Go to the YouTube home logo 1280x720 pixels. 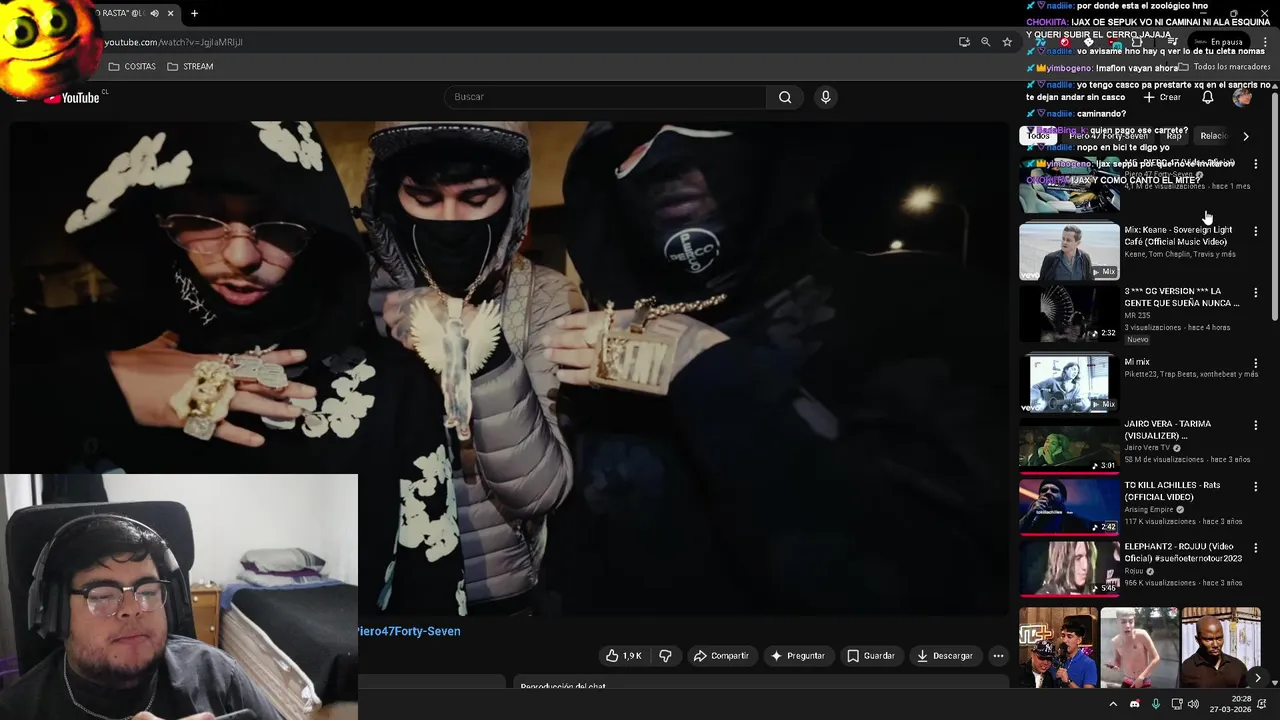coord(72,98)
